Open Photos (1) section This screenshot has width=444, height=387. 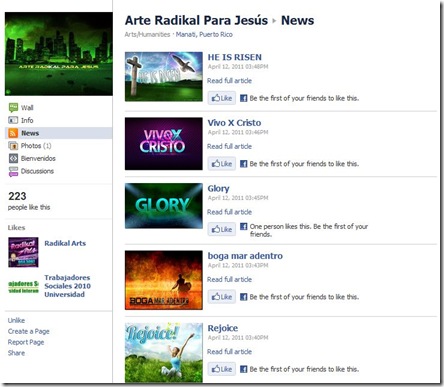36,146
